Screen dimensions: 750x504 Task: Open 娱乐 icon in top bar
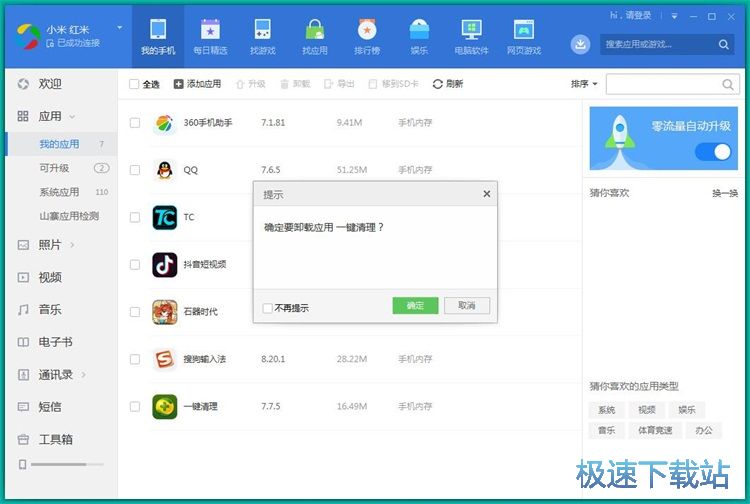coord(419,30)
